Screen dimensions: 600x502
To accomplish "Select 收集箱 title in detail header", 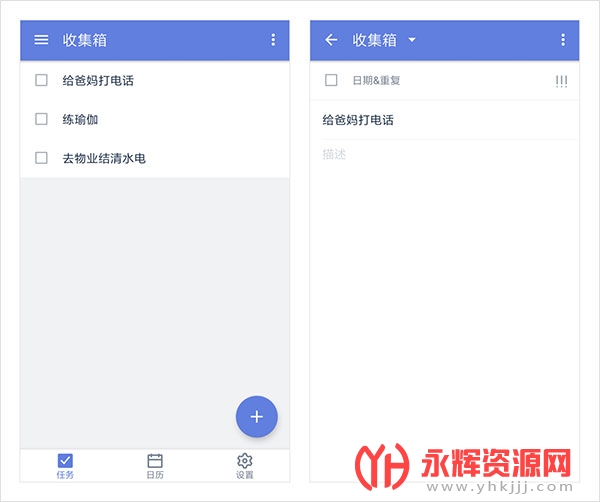I will point(374,40).
